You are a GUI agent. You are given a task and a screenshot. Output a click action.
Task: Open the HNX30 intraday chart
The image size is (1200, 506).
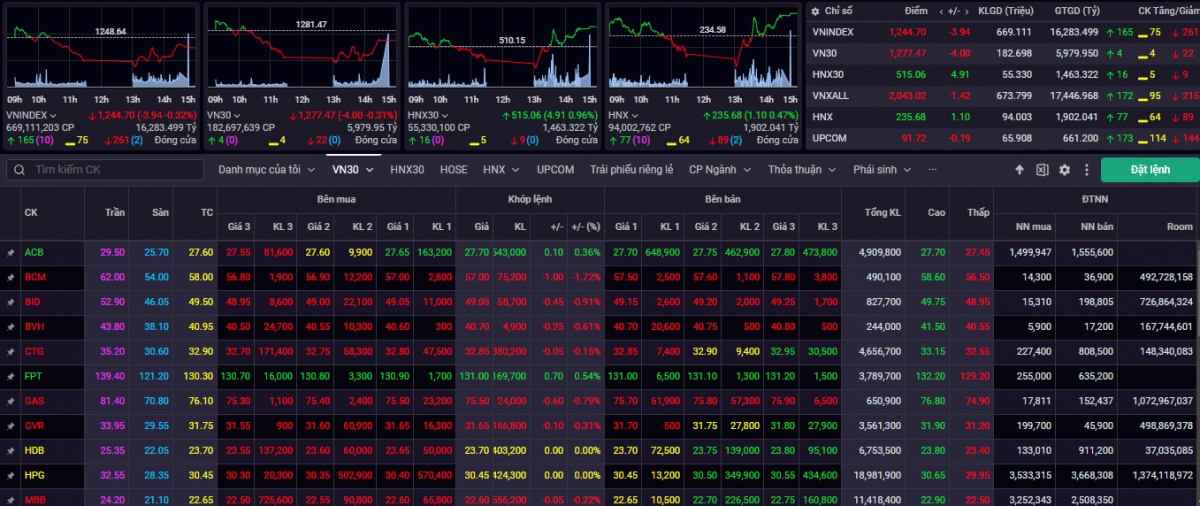point(503,49)
